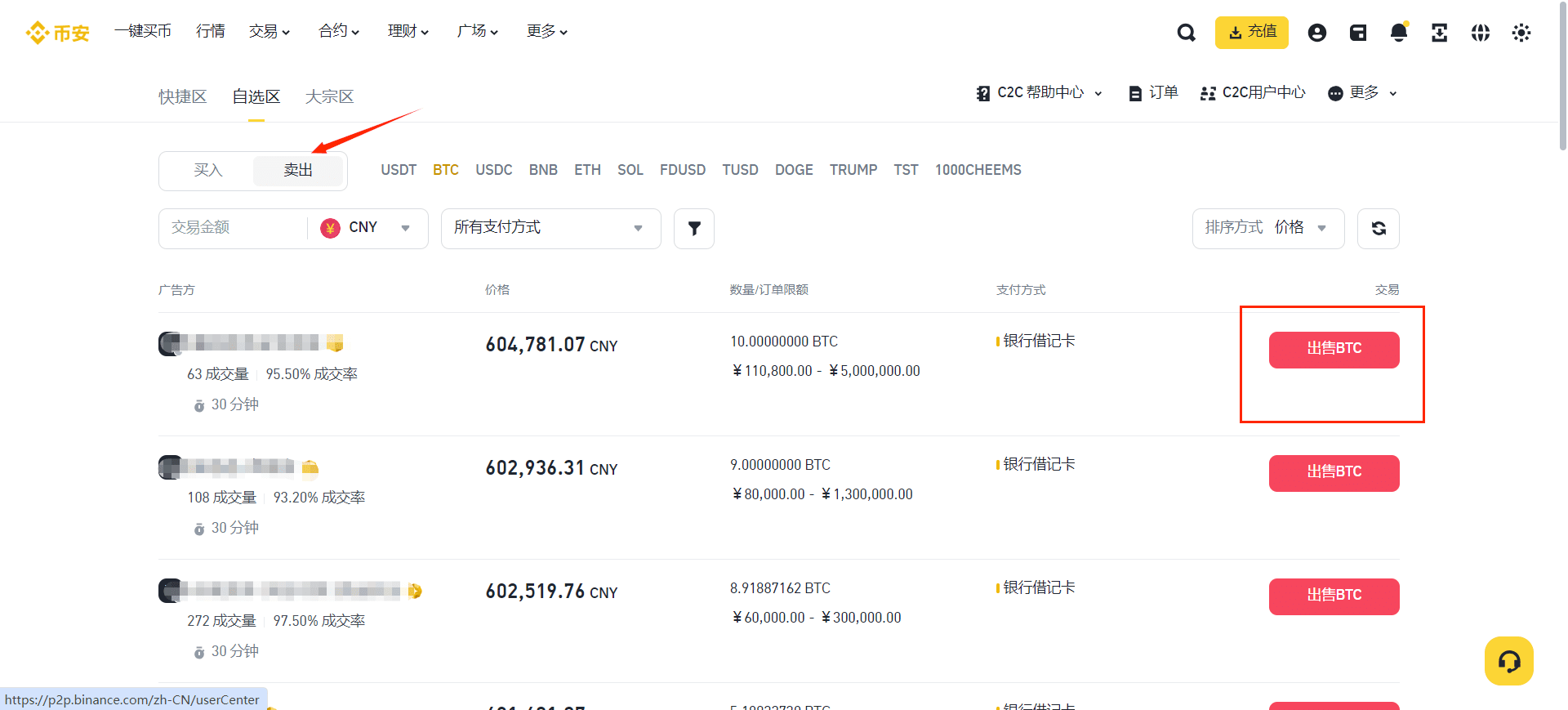1568x710 pixels.
Task: Open C2C 帮助中心 dropdown
Action: (x=1040, y=93)
